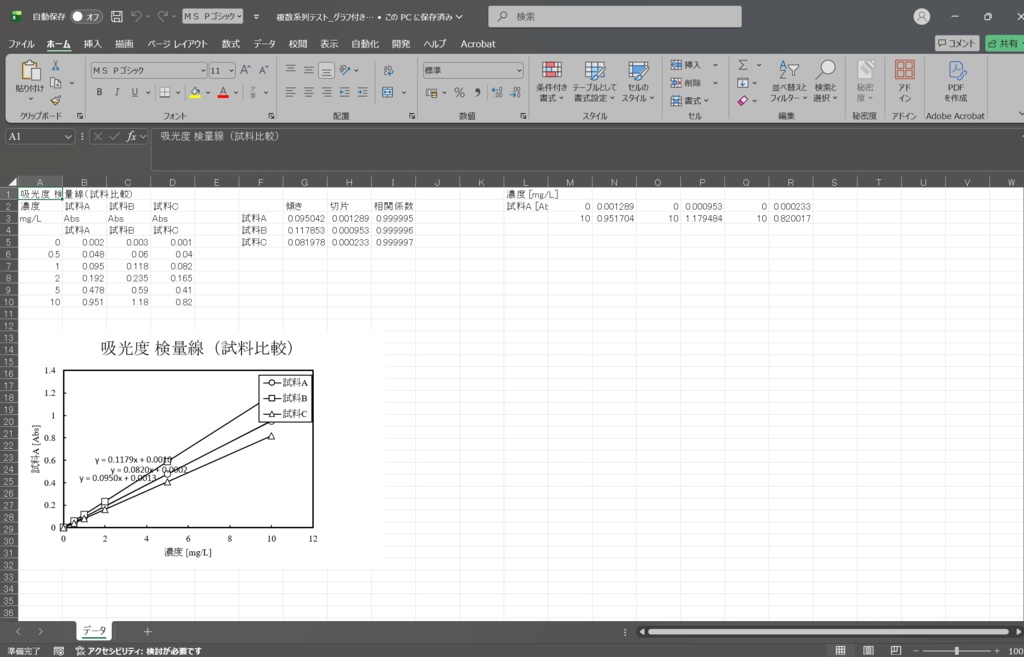The width and height of the screenshot is (1024, 657).
Task: Open 並べ替えとフィルター sort and filter
Action: click(x=789, y=82)
